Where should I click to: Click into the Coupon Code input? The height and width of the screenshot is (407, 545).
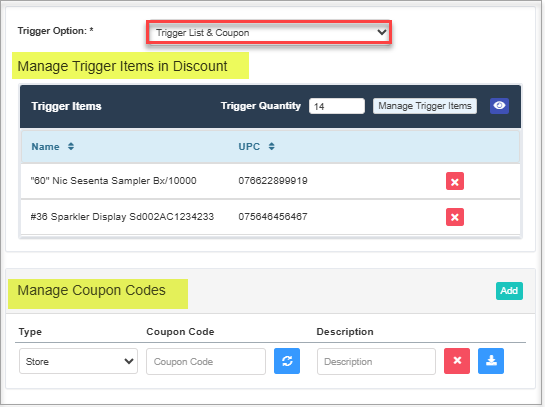(x=206, y=361)
